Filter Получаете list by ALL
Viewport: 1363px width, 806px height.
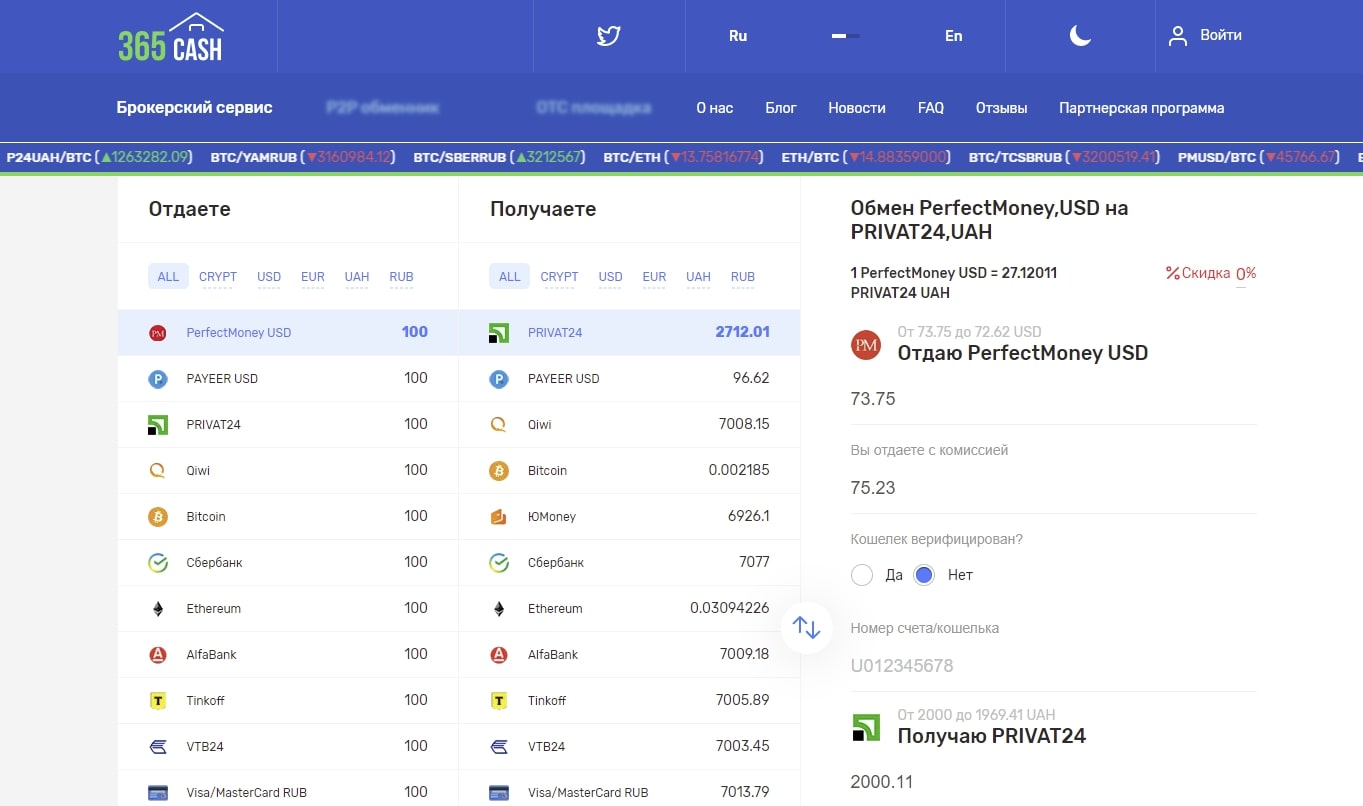(x=510, y=277)
